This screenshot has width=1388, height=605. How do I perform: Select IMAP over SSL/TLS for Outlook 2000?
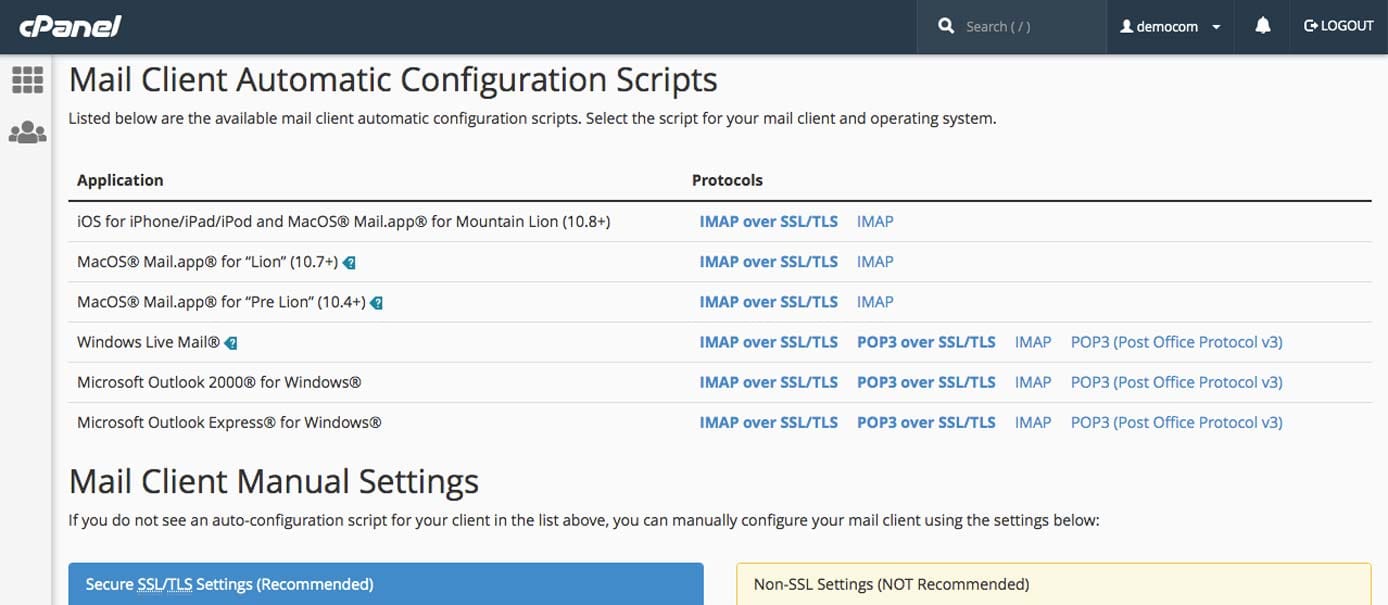pos(769,382)
